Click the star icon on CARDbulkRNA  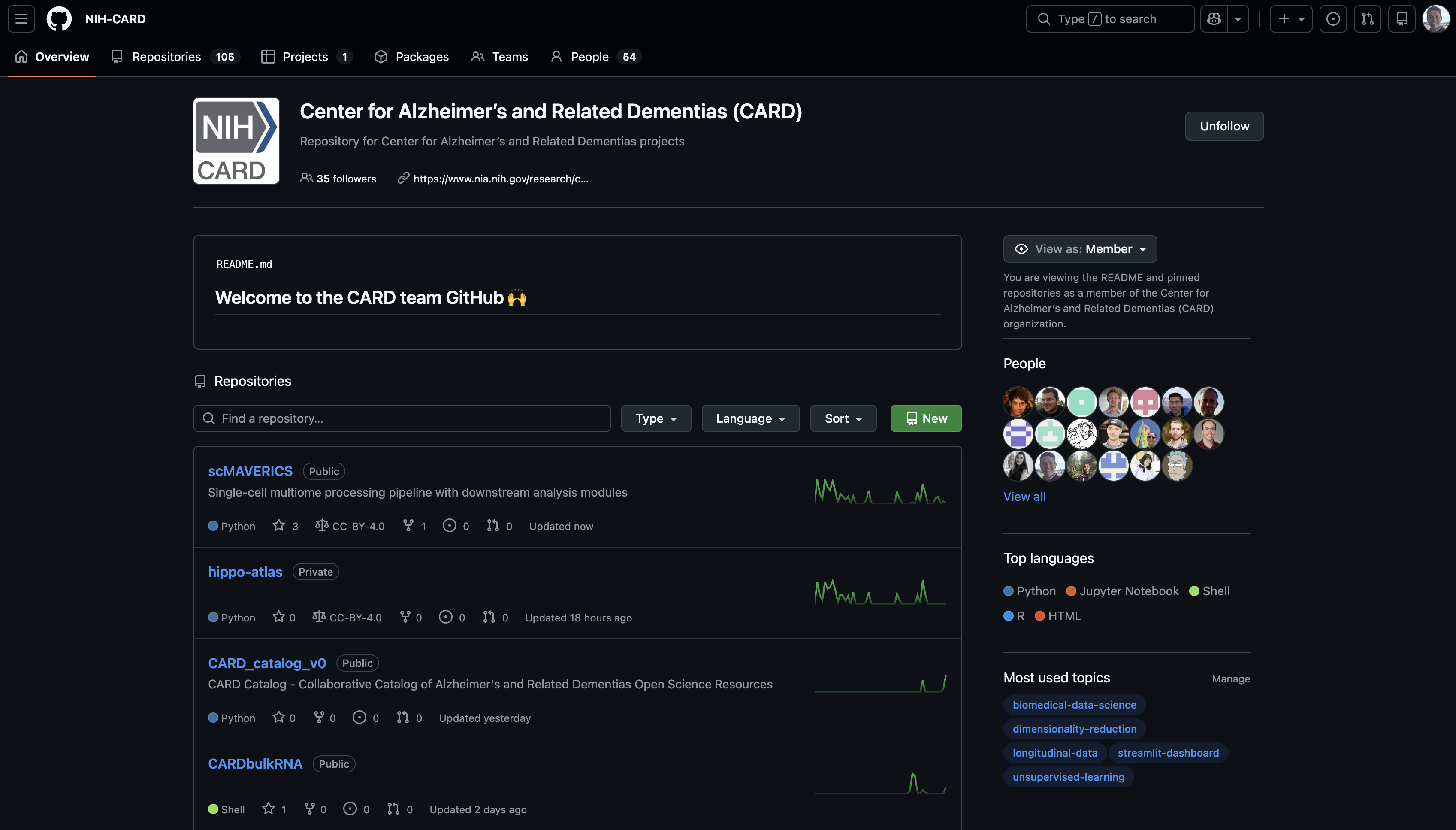[x=269, y=809]
